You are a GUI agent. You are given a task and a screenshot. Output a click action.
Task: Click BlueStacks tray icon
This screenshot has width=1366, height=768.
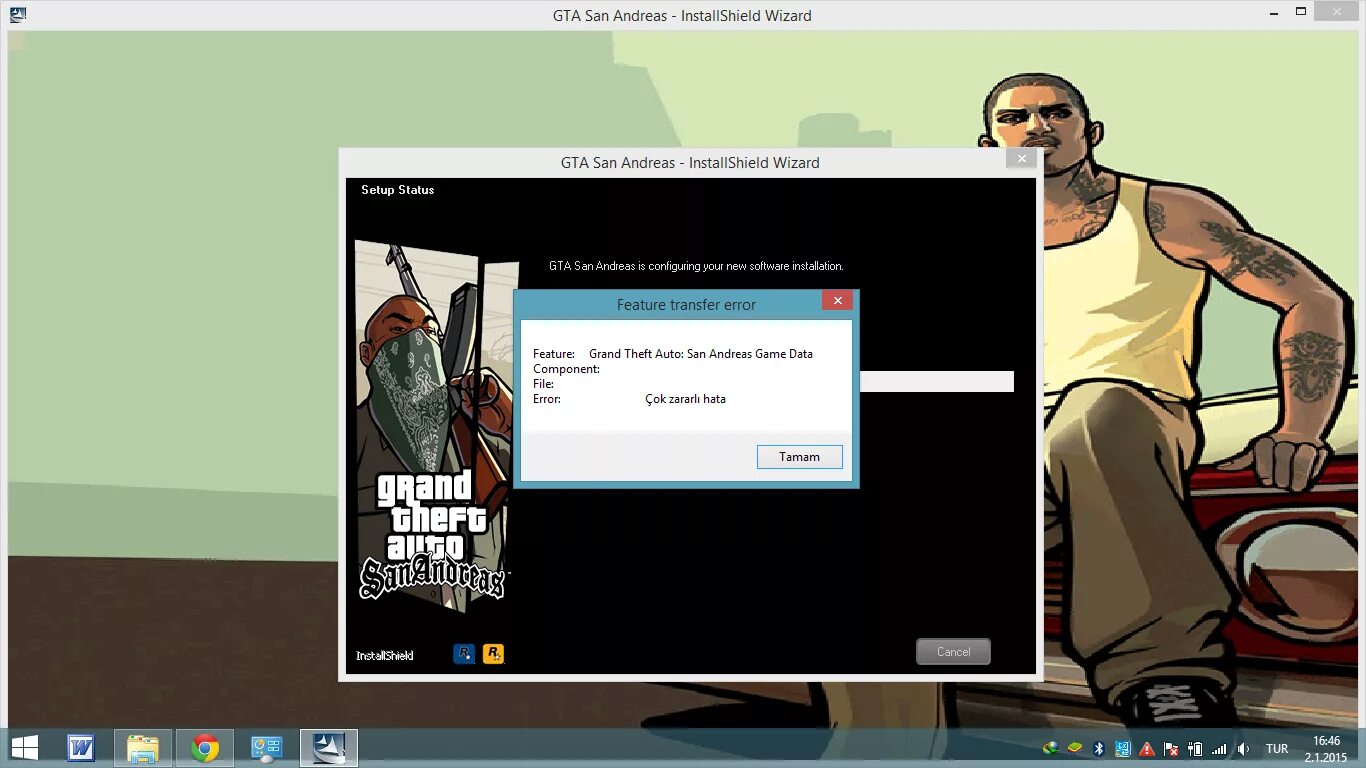pyautogui.click(x=1074, y=748)
